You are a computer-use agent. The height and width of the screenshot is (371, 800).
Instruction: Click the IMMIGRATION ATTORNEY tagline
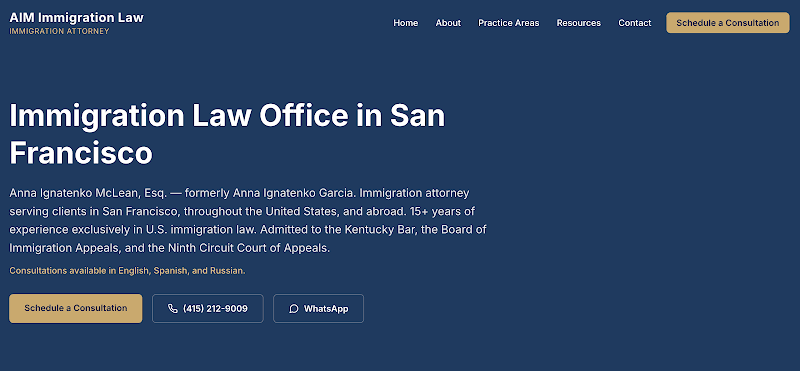(x=59, y=31)
